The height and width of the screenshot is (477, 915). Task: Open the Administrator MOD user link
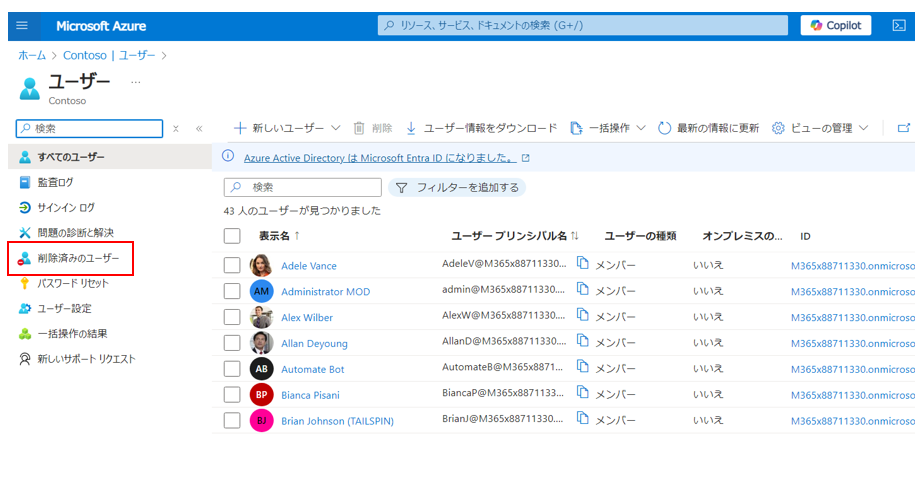[326, 291]
